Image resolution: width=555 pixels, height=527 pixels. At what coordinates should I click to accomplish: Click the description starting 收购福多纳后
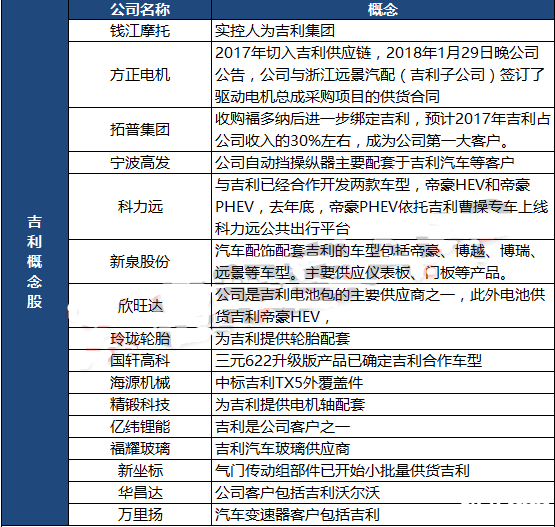pos(383,130)
